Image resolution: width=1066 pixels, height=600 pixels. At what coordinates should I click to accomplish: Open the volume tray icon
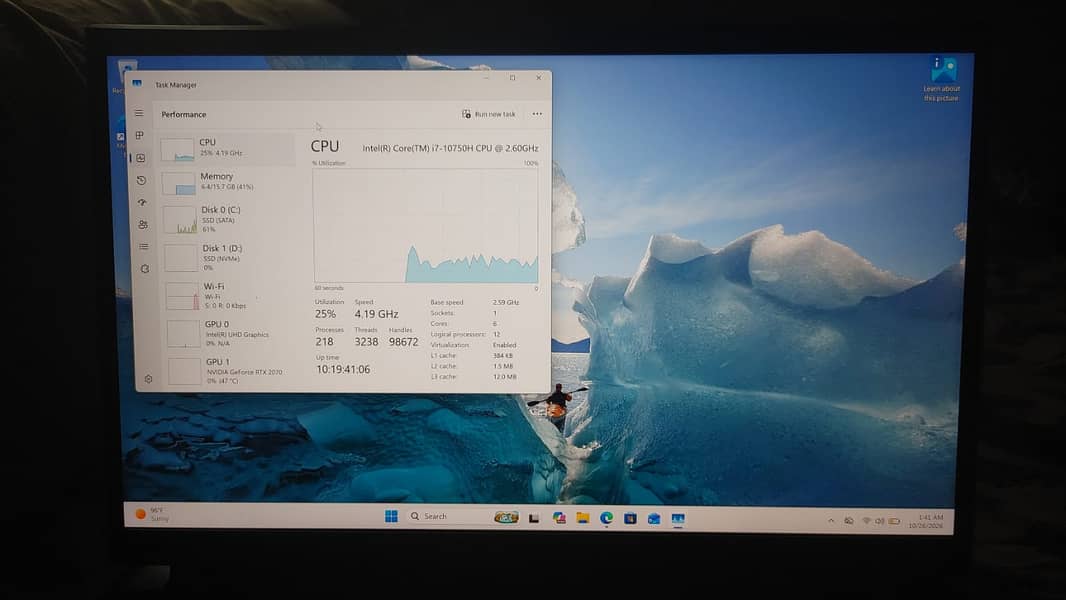coord(879,521)
